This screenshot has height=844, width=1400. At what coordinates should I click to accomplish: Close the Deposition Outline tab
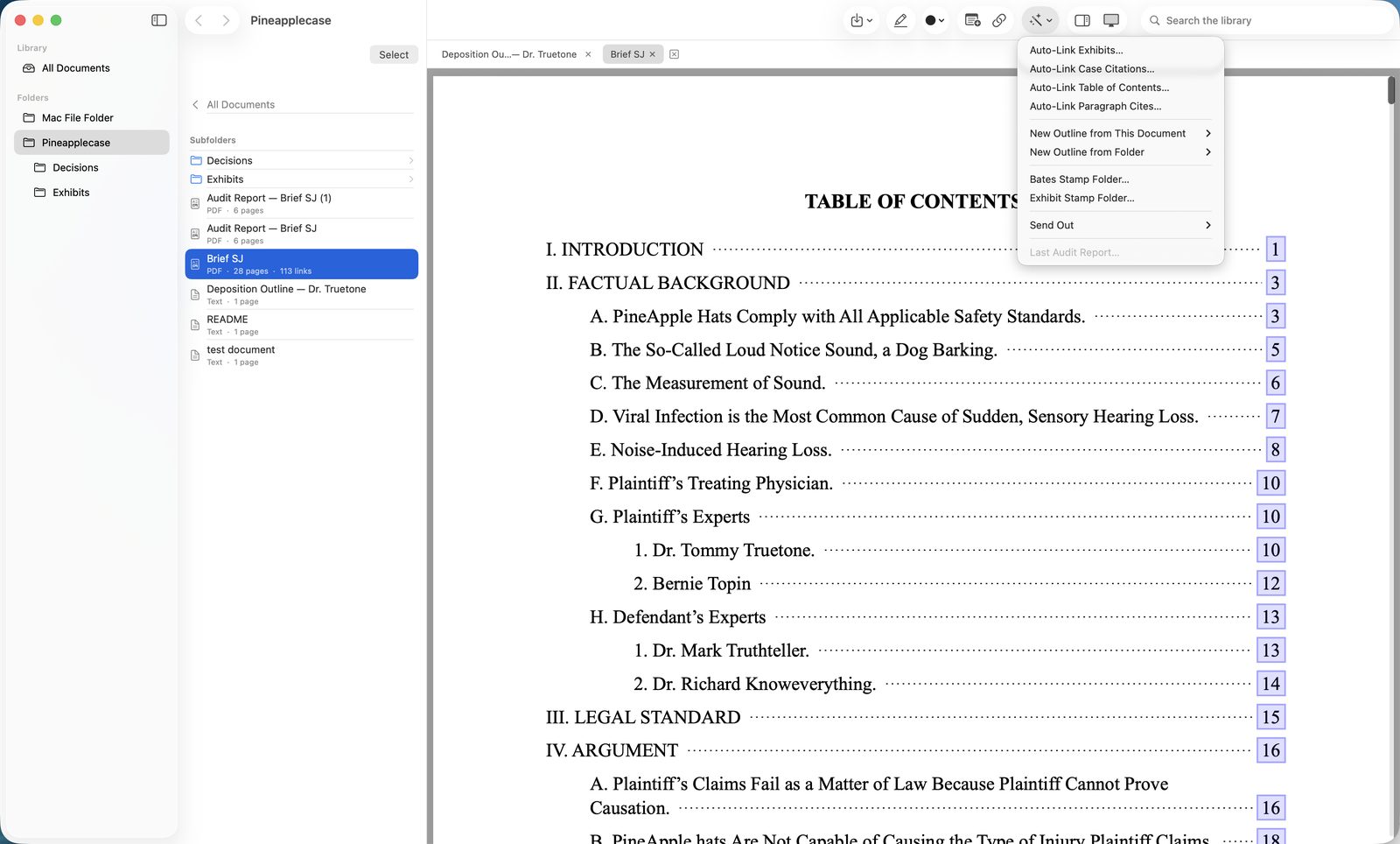click(588, 54)
